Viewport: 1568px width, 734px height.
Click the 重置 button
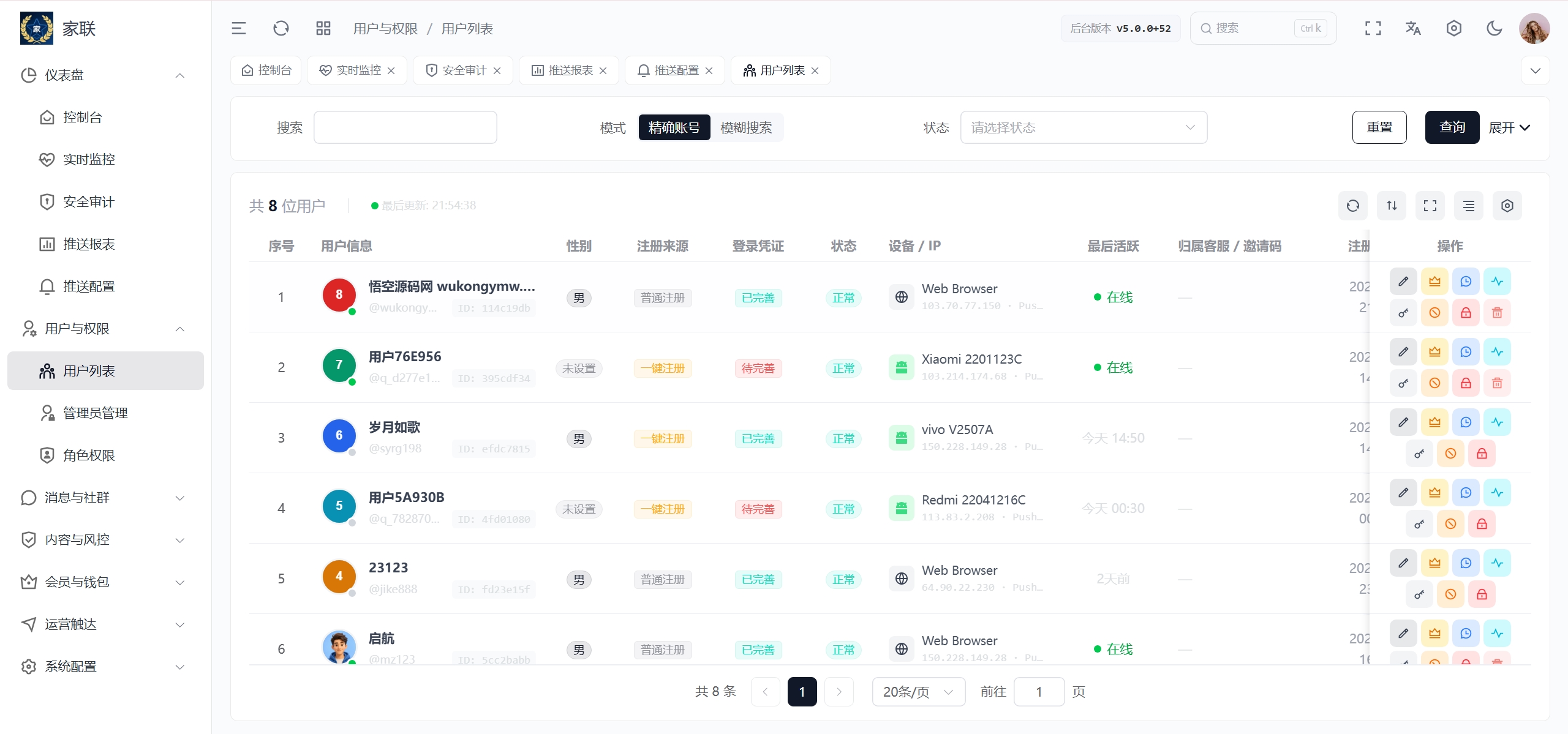point(1379,127)
